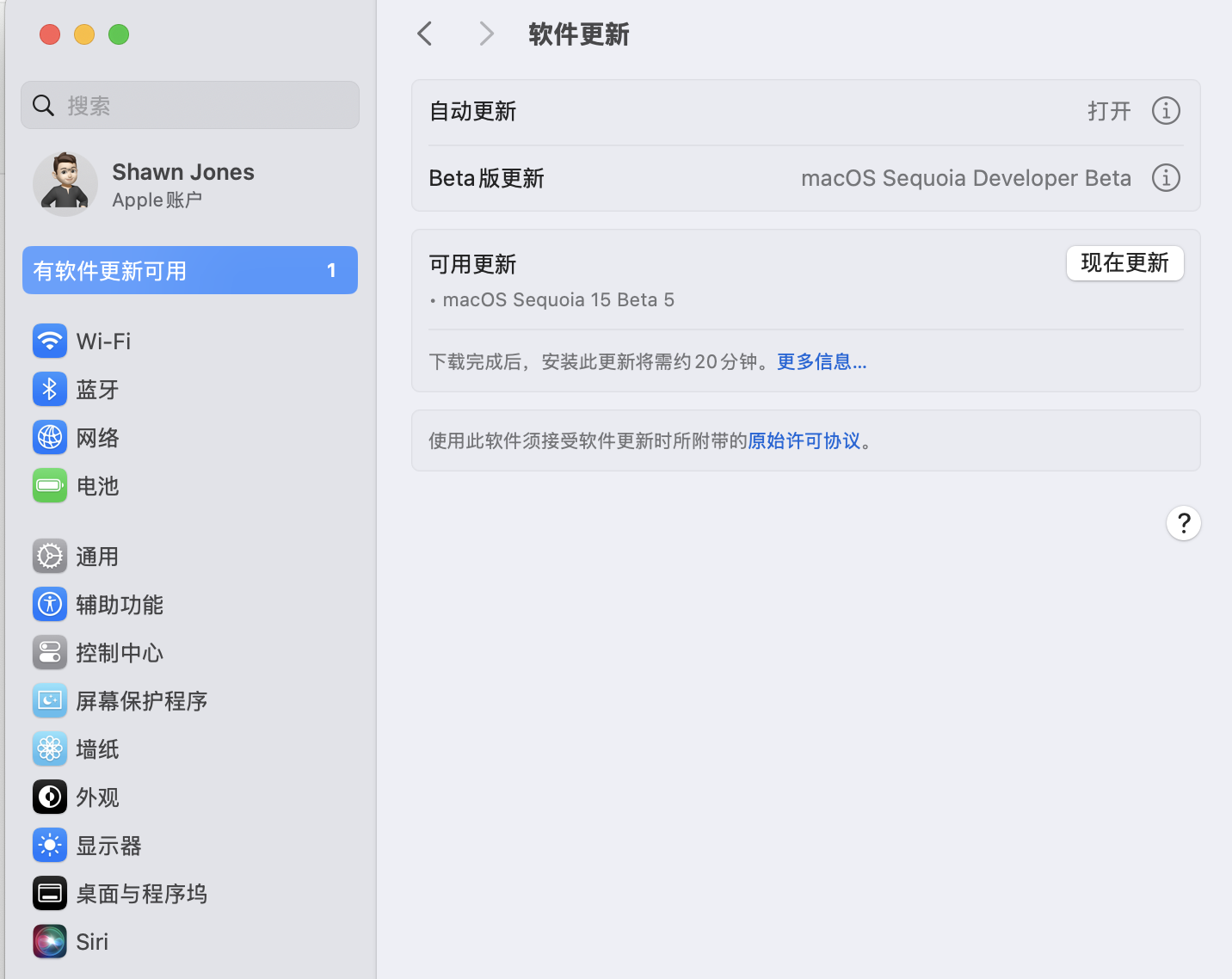Open the Accessibility (辅助功能) icon
This screenshot has height=979, width=1232.
[x=50, y=605]
